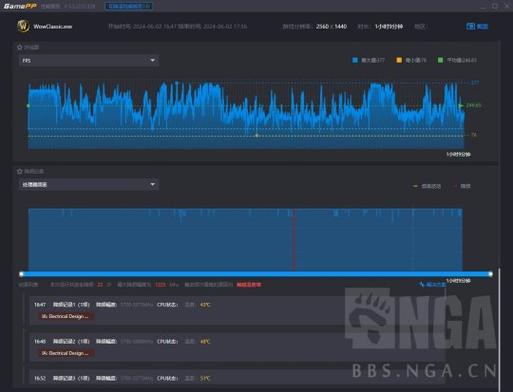
Task: Click the 42°C temperature in first record
Action: 205,305
